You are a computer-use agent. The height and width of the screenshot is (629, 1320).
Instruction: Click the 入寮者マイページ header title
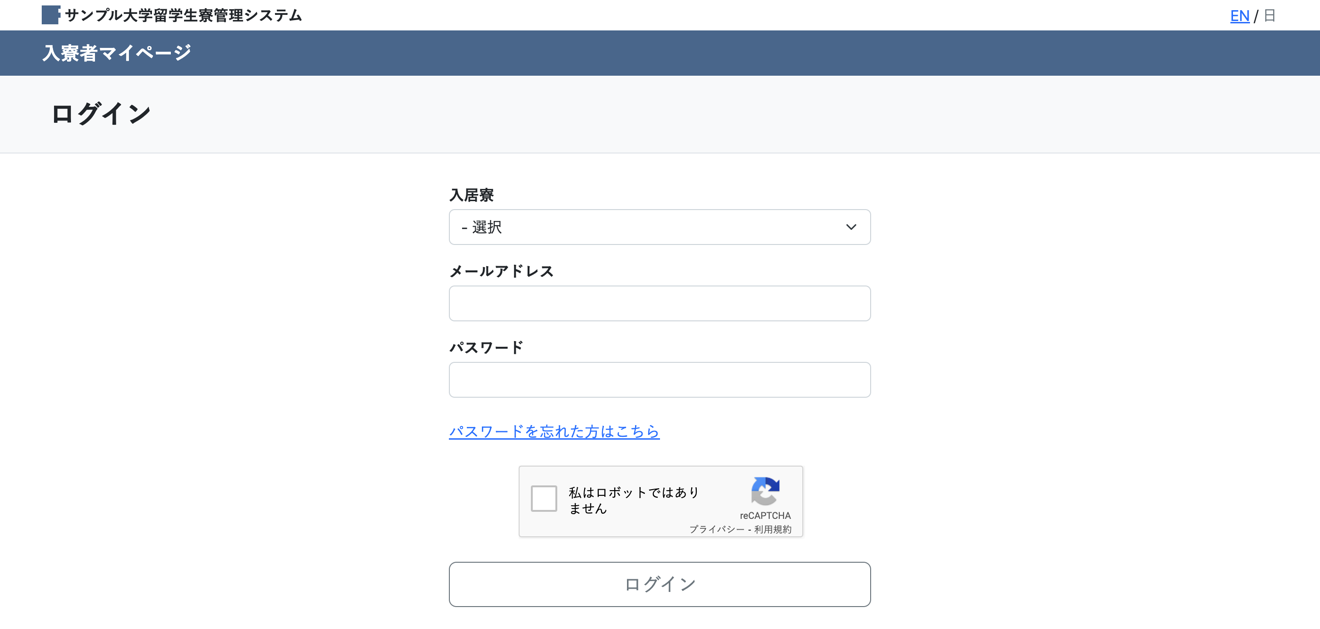pyautogui.click(x=117, y=53)
